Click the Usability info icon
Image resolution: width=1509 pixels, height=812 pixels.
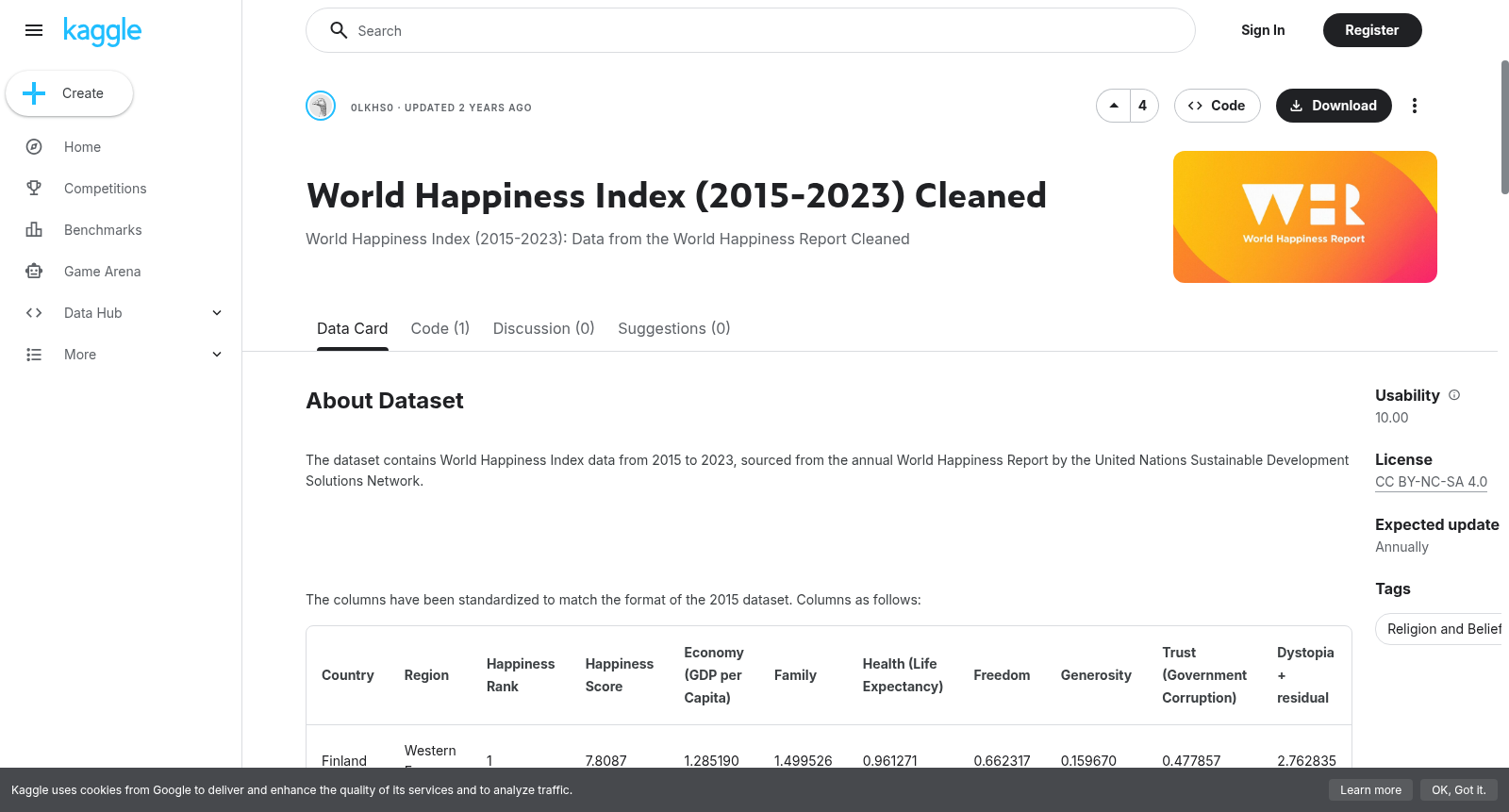click(1454, 395)
